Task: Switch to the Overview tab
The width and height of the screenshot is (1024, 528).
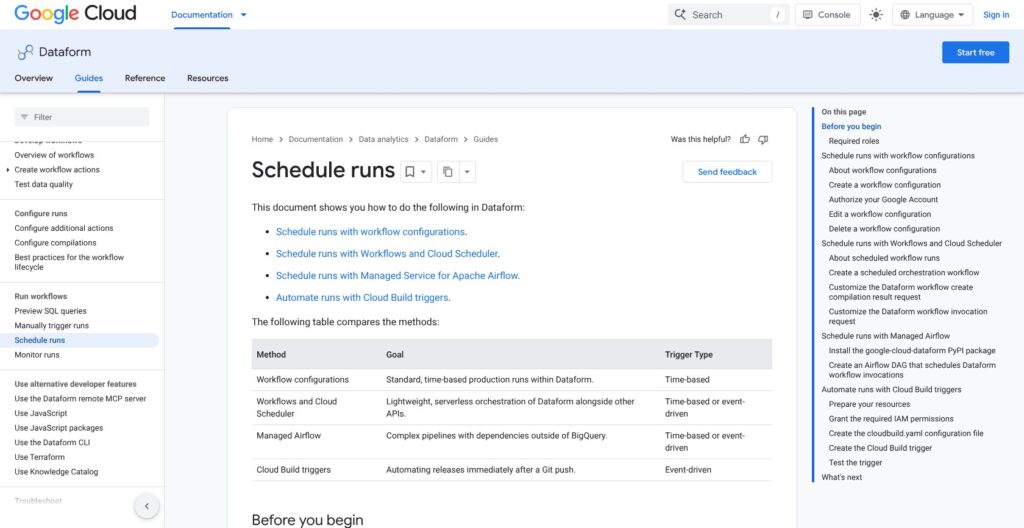Action: (x=33, y=78)
